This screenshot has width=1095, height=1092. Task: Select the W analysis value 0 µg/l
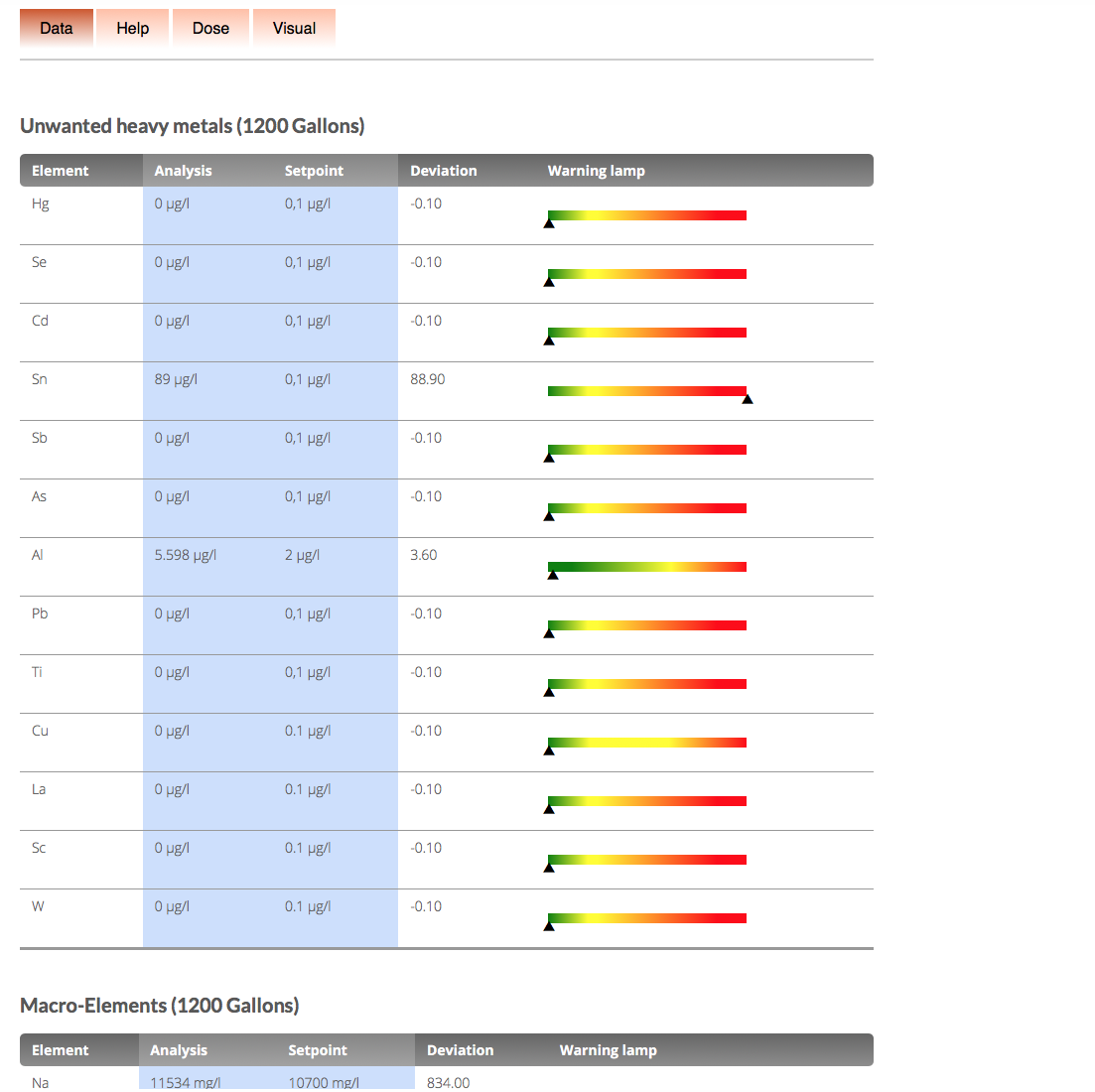coord(172,907)
